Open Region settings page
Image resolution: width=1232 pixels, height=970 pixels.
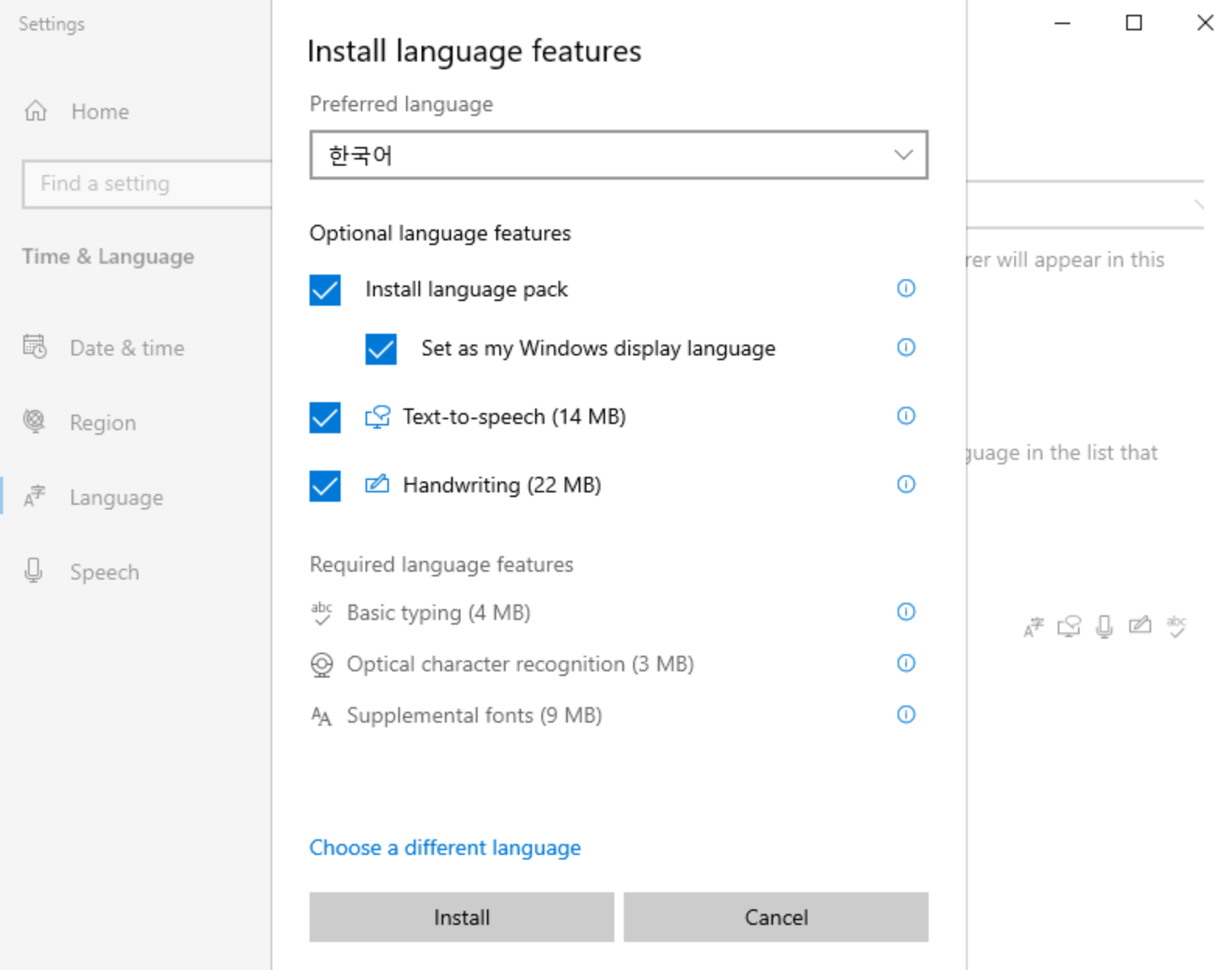pos(103,422)
